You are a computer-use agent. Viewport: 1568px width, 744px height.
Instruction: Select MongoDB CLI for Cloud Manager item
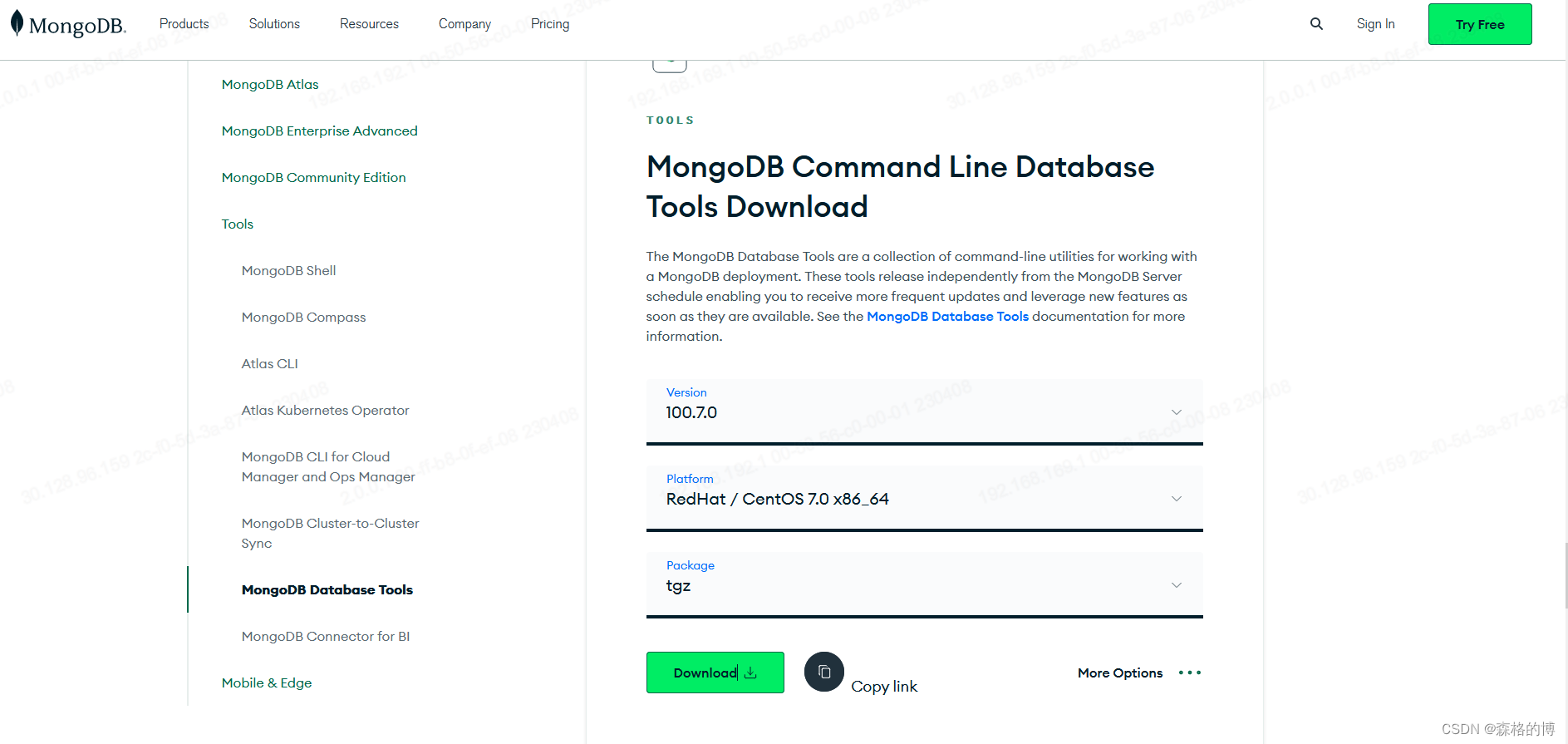328,466
